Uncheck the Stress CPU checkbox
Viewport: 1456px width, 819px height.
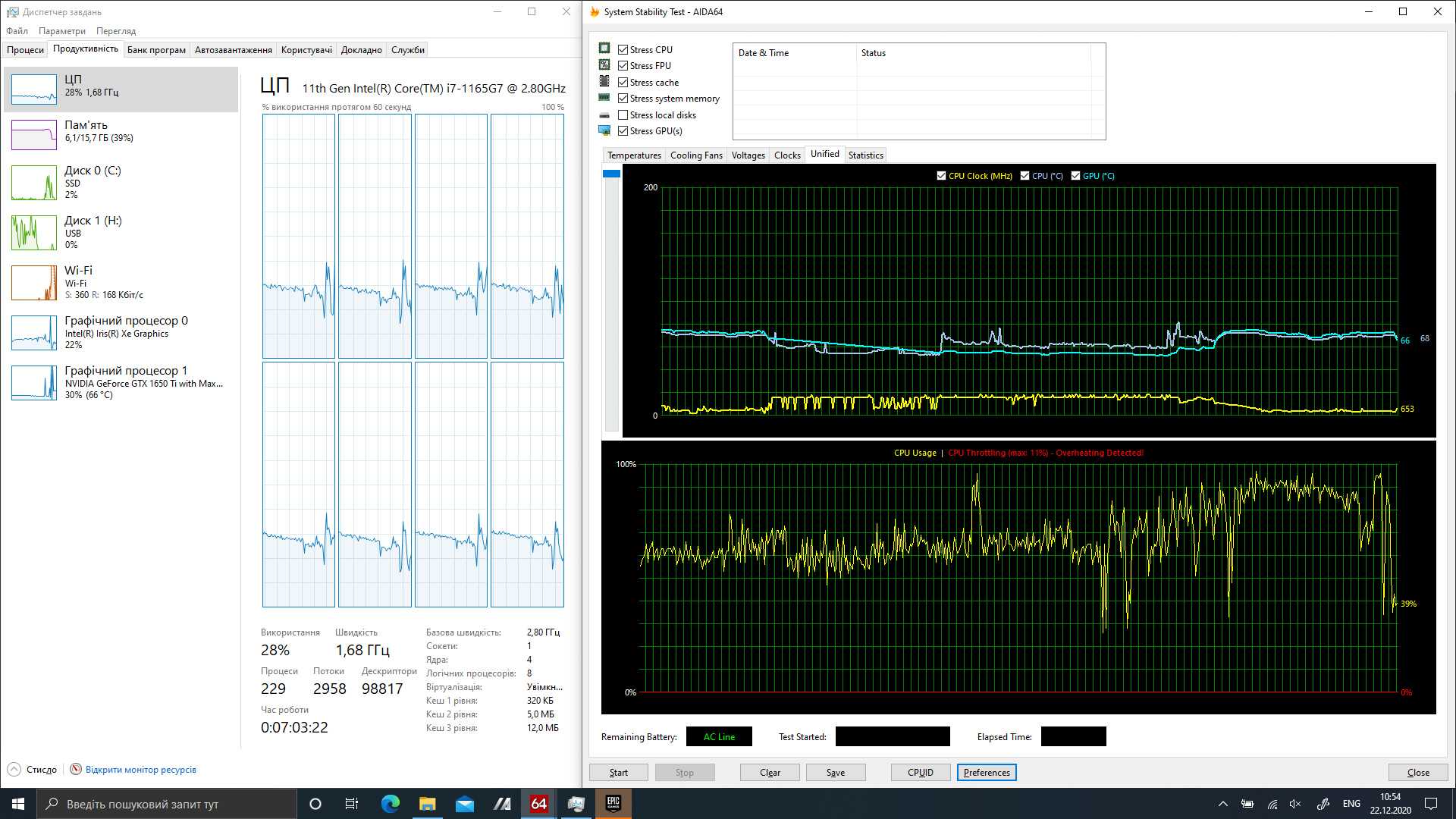point(623,50)
